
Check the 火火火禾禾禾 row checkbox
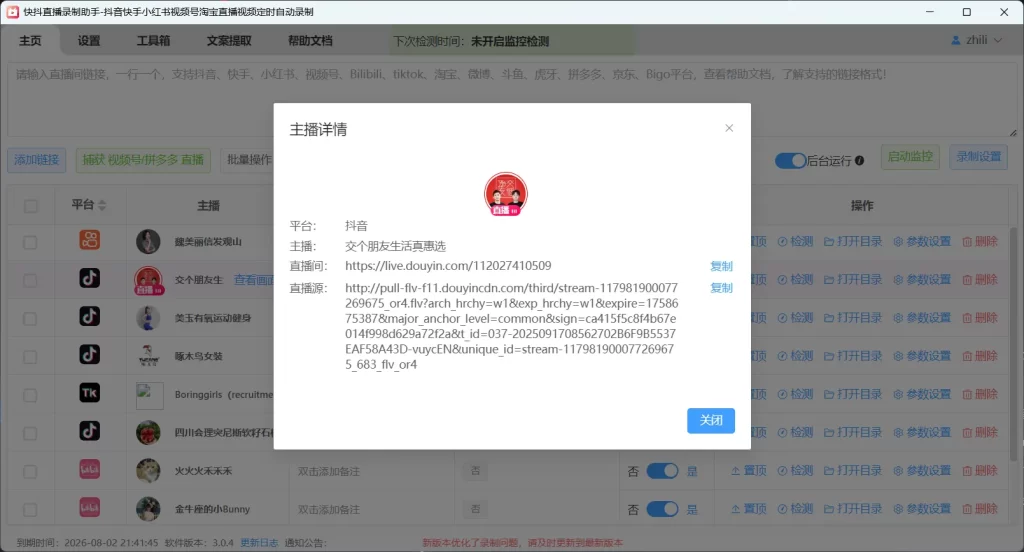pyautogui.click(x=30, y=471)
